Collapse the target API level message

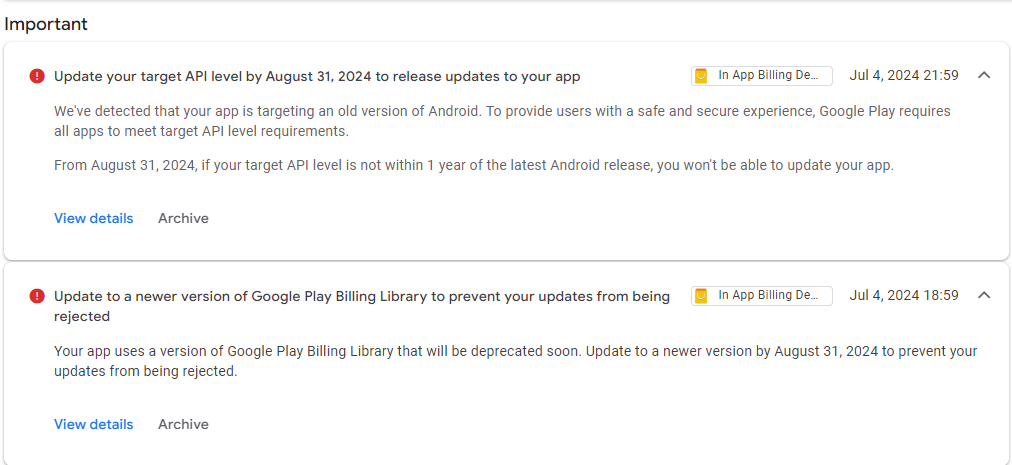(x=984, y=75)
